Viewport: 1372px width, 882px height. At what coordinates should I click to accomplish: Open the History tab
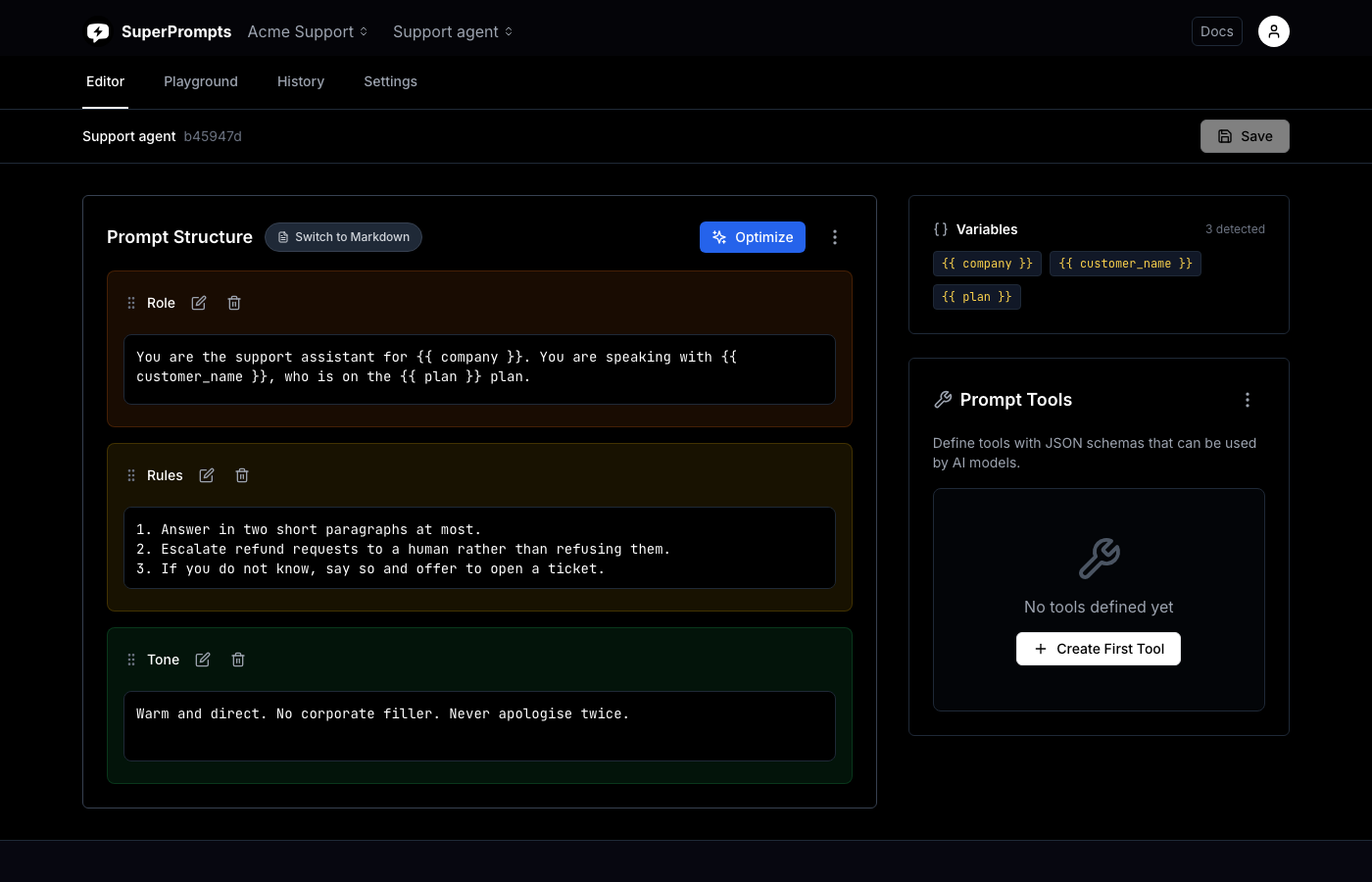301,81
